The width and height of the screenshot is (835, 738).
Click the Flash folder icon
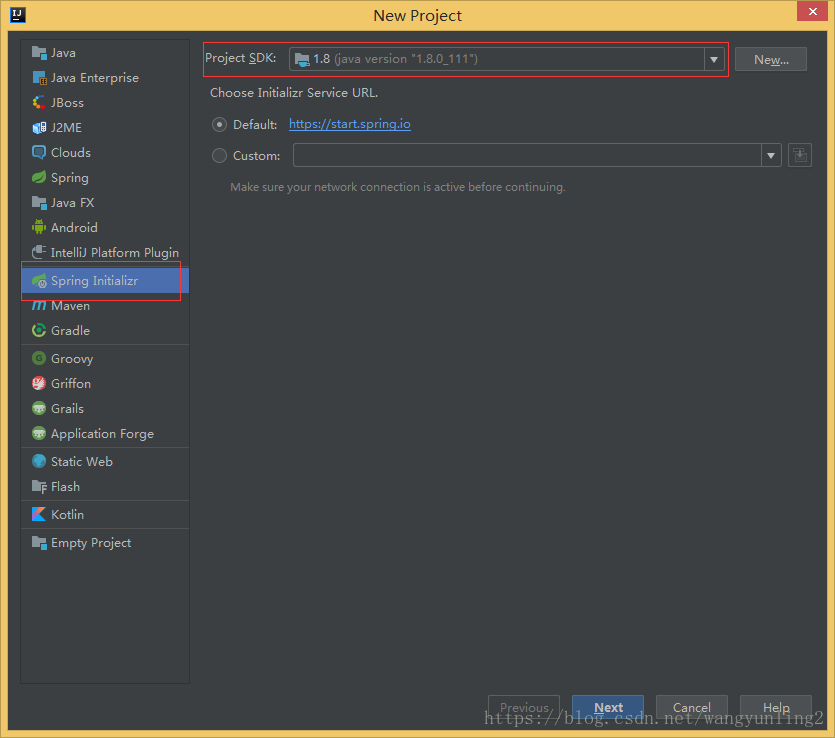39,486
